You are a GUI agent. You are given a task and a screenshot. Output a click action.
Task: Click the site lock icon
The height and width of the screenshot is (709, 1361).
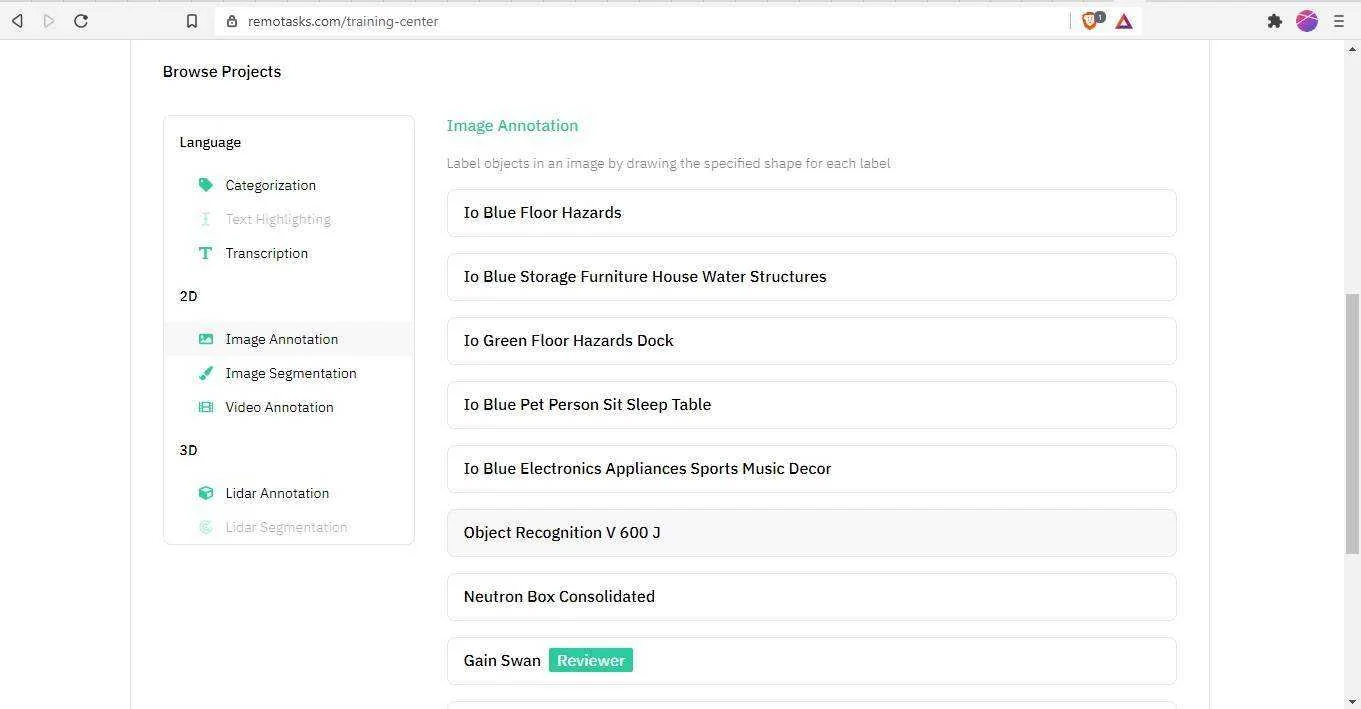[232, 21]
